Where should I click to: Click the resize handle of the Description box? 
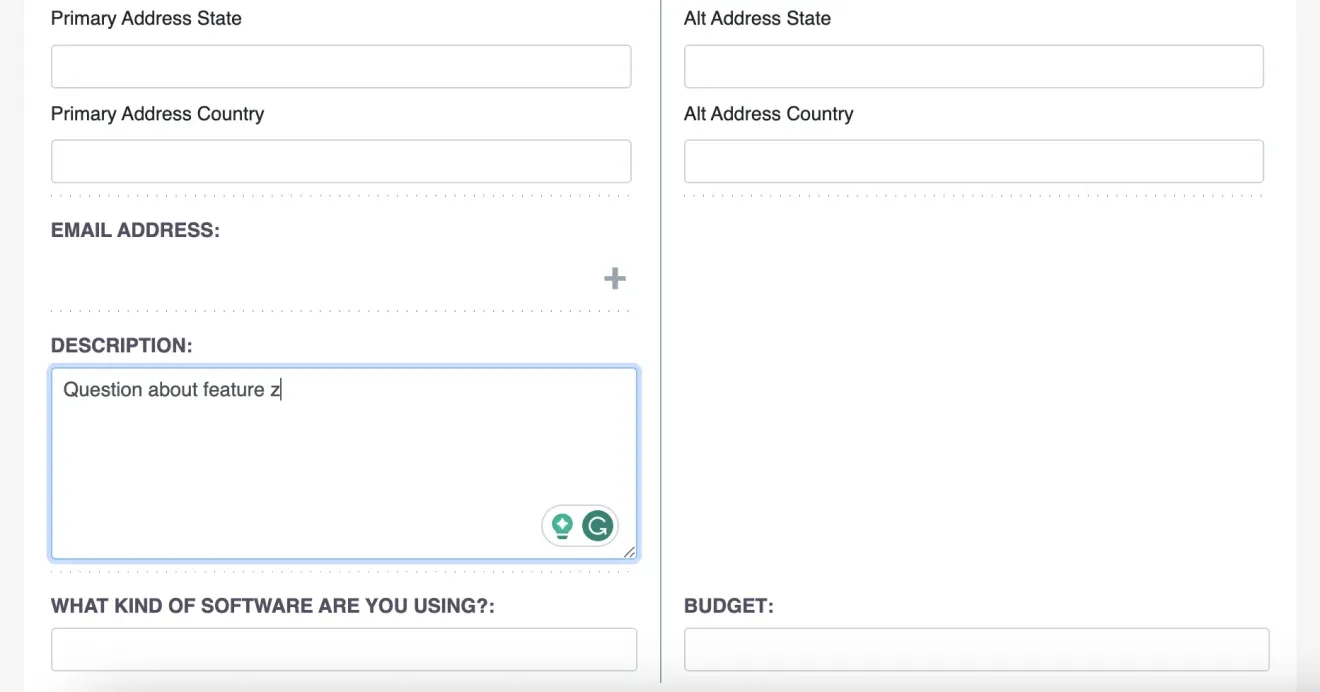pyautogui.click(x=631, y=553)
